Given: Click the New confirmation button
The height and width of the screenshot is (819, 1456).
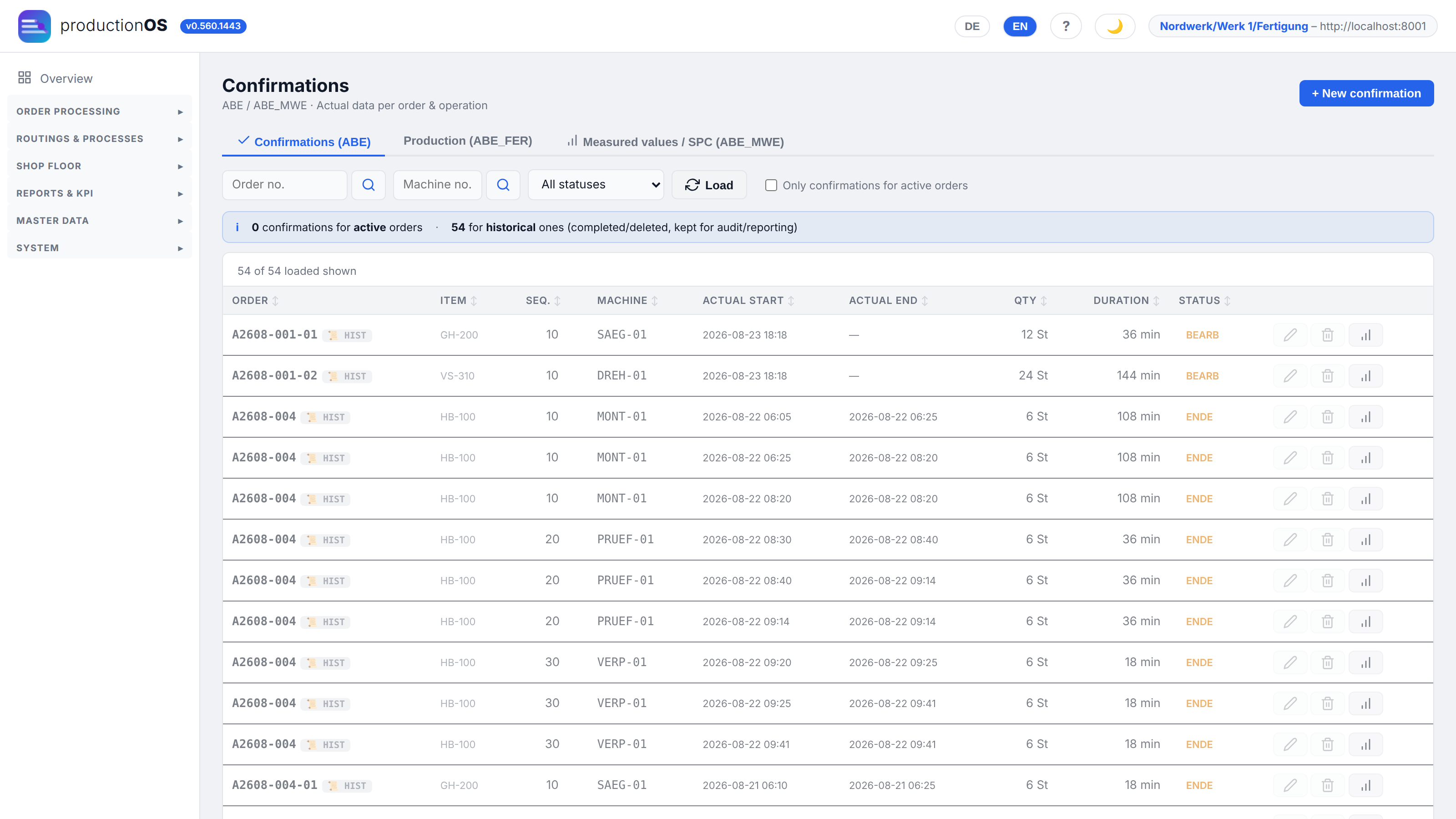Looking at the screenshot, I should pyautogui.click(x=1366, y=93).
